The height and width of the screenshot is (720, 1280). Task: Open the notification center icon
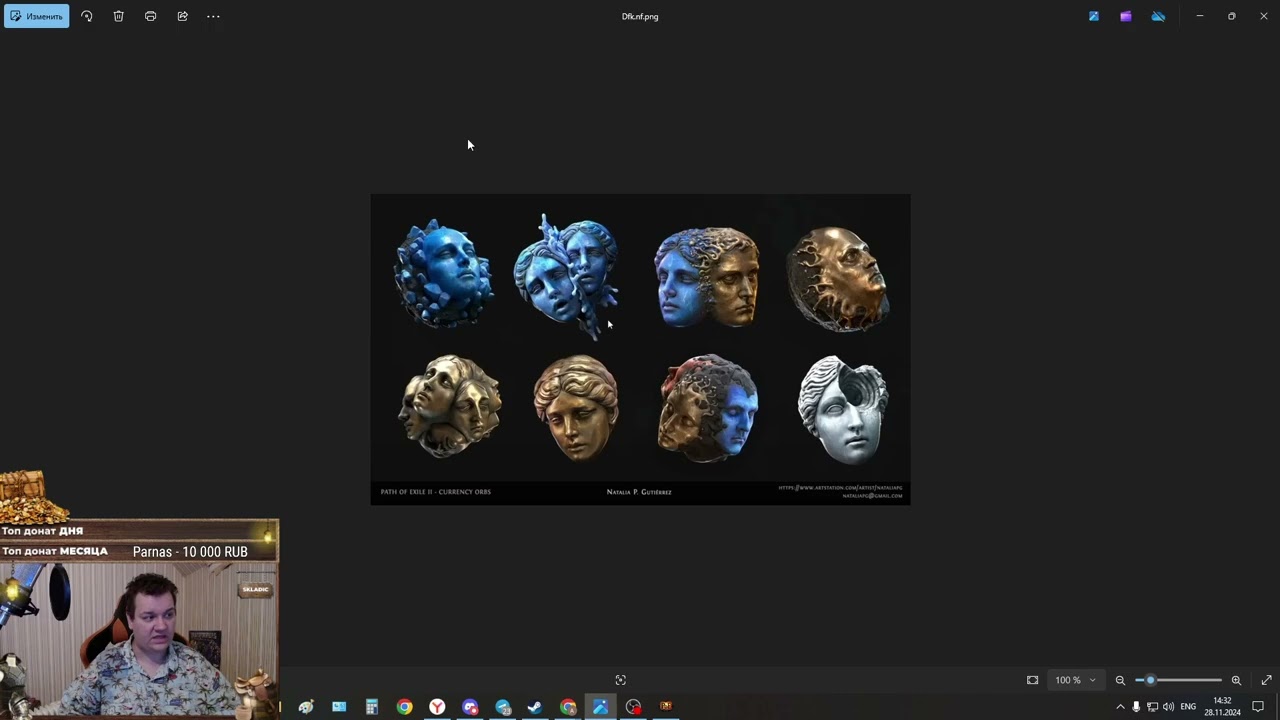click(1258, 707)
